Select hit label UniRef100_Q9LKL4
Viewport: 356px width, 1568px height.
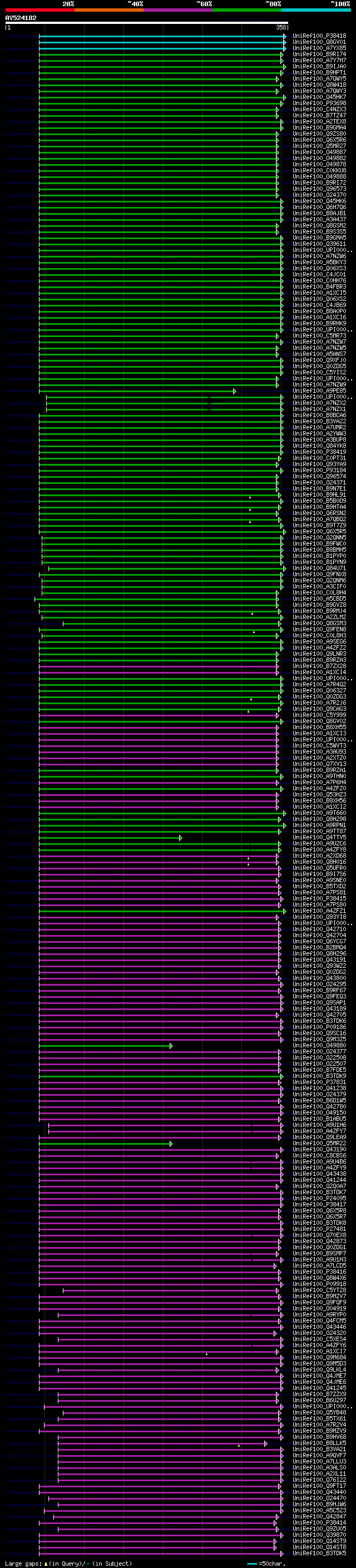click(319, 1370)
